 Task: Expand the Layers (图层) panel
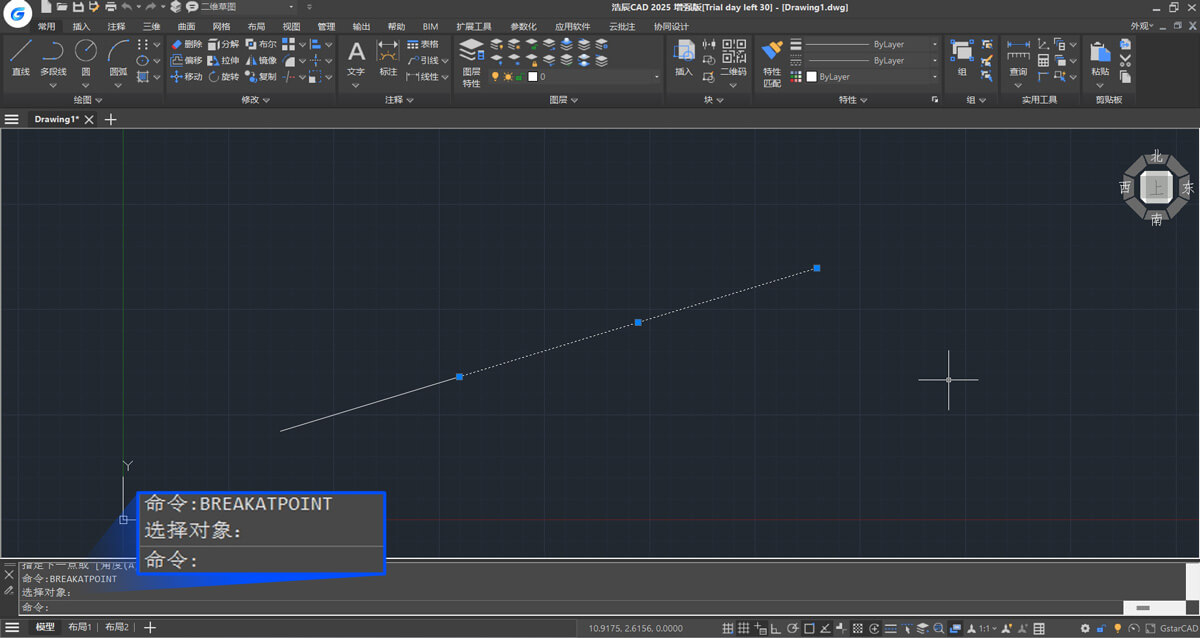click(x=563, y=100)
